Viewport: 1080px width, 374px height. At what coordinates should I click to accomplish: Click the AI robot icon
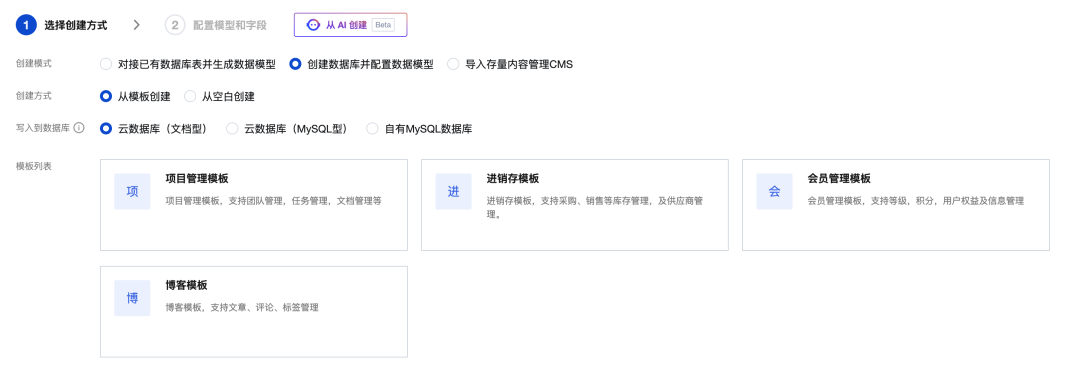point(313,25)
